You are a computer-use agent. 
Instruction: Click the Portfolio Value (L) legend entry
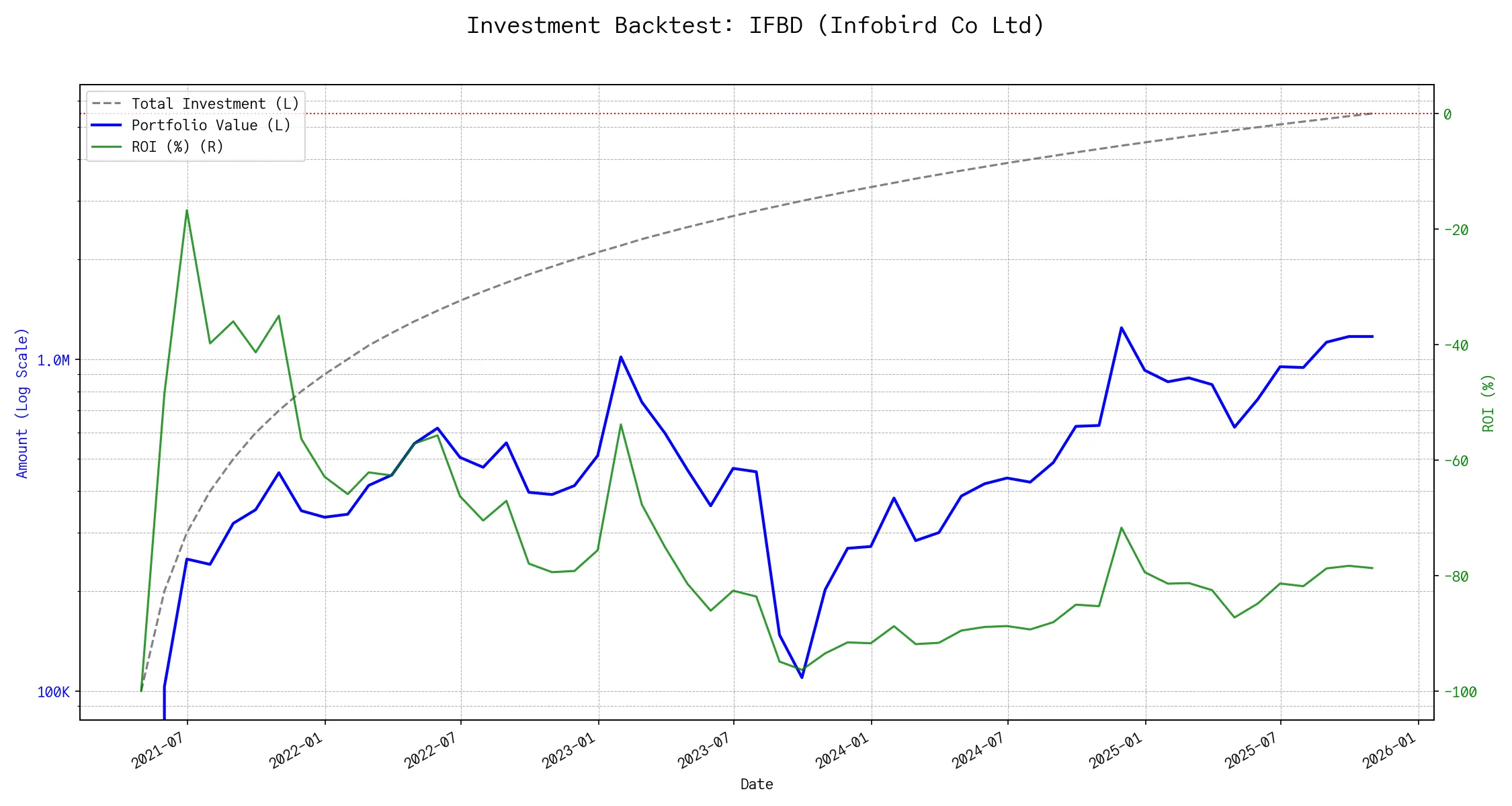(x=211, y=126)
